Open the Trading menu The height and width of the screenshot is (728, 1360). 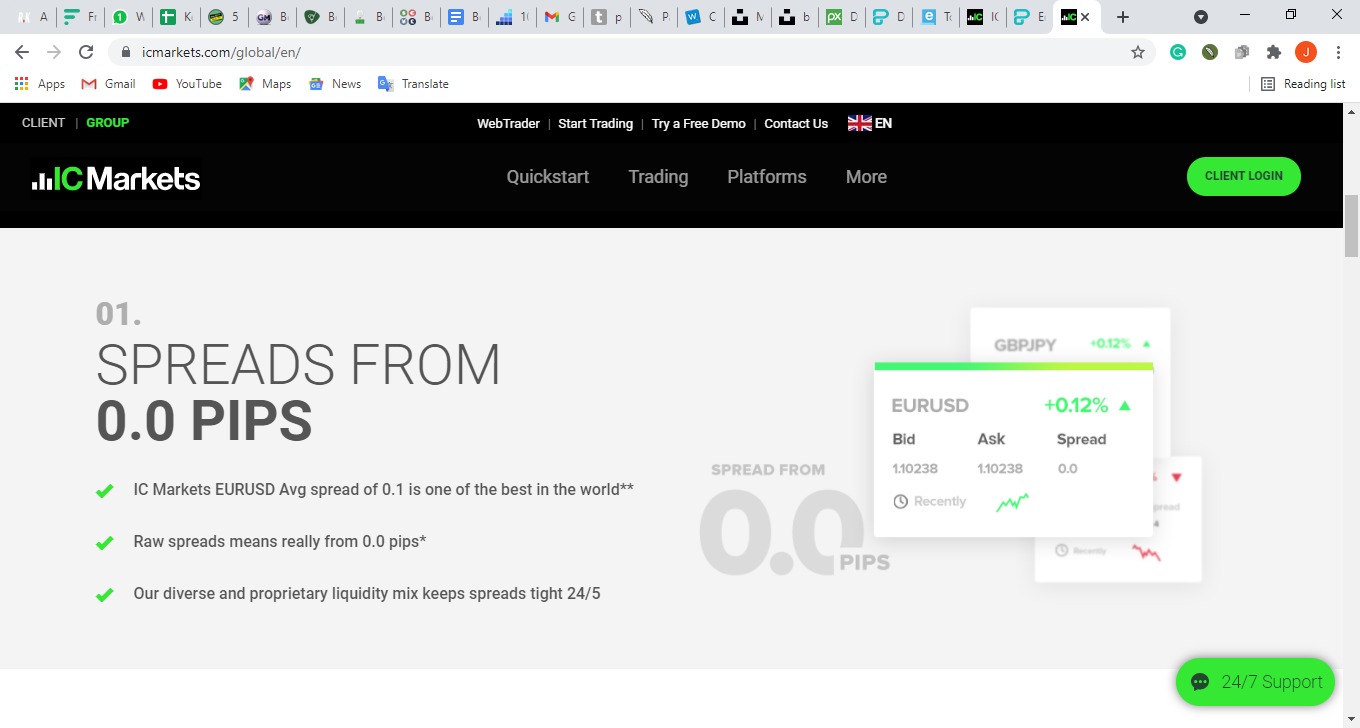pyautogui.click(x=658, y=177)
